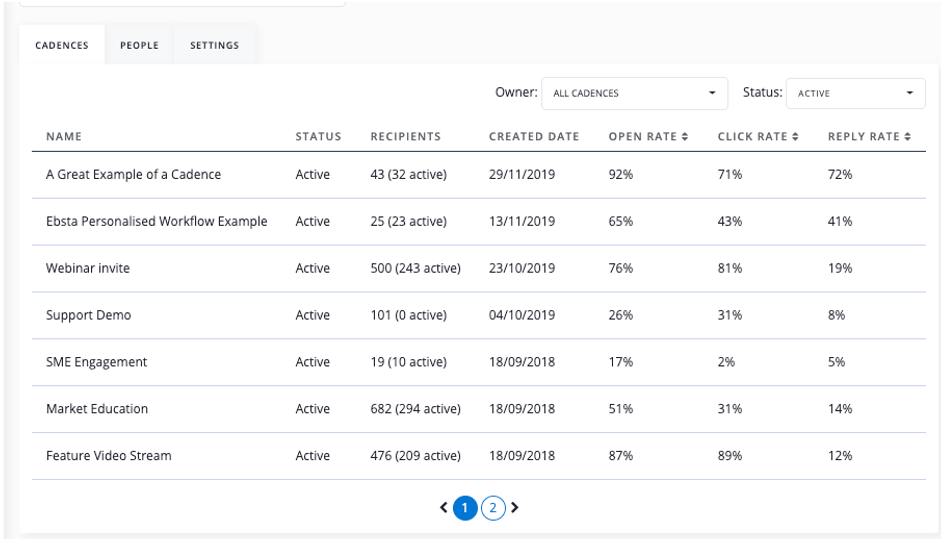Screen dimensions: 941x539
Task: Click the Name column header
Action: (x=64, y=137)
